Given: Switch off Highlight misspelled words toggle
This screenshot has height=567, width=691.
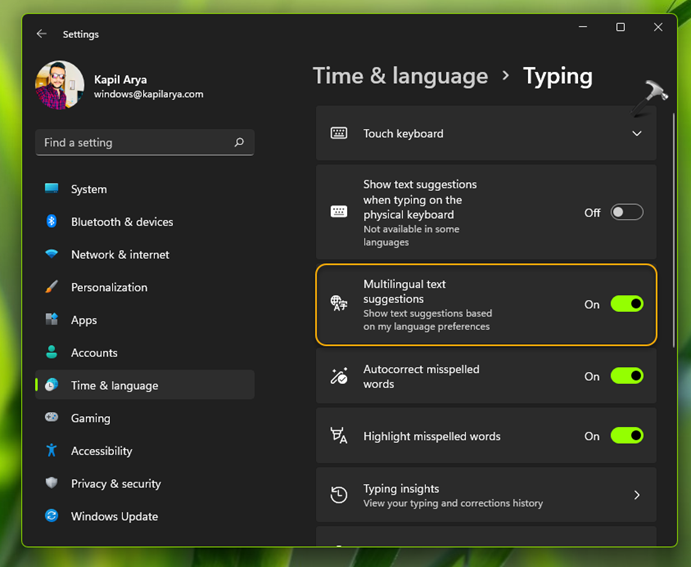Looking at the screenshot, I should (627, 436).
